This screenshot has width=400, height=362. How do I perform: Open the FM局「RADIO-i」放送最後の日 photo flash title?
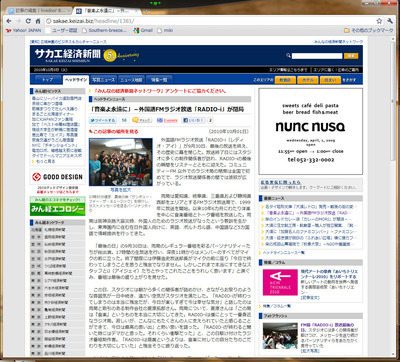click(x=327, y=327)
